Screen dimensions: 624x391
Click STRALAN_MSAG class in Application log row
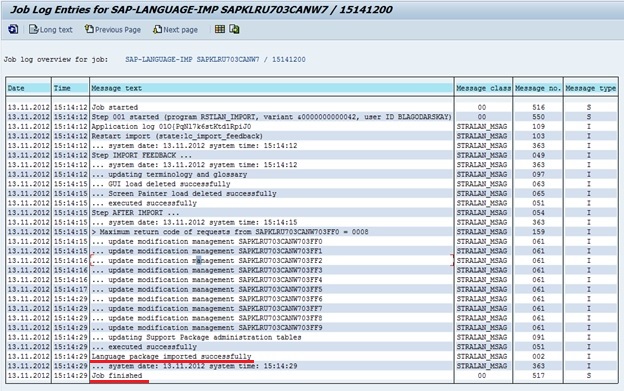pyautogui.click(x=482, y=126)
